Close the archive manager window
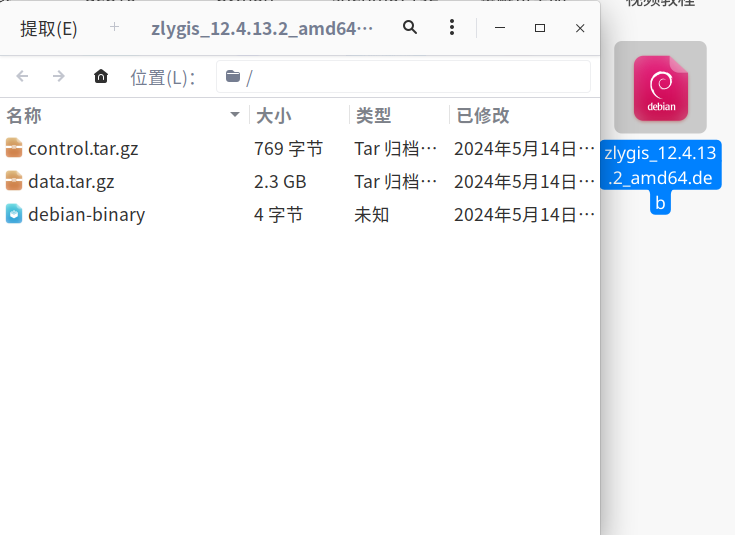 point(580,28)
